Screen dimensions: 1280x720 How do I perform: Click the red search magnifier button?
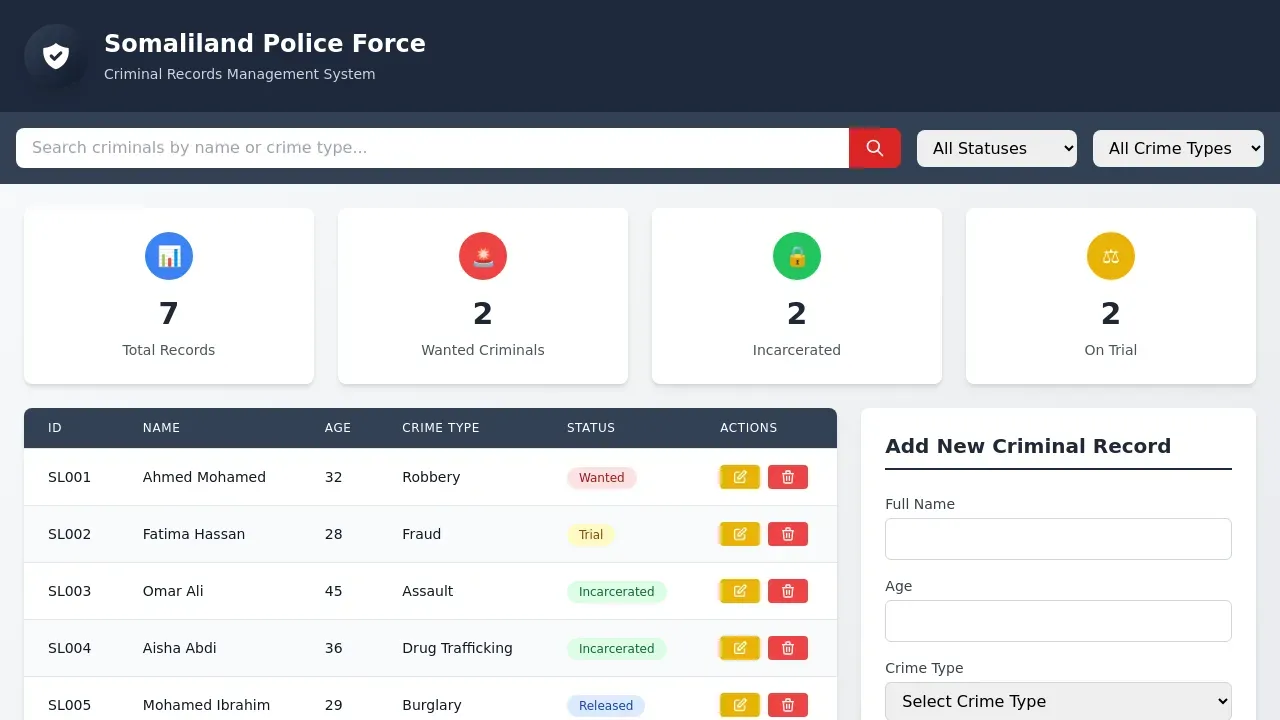(x=874, y=147)
